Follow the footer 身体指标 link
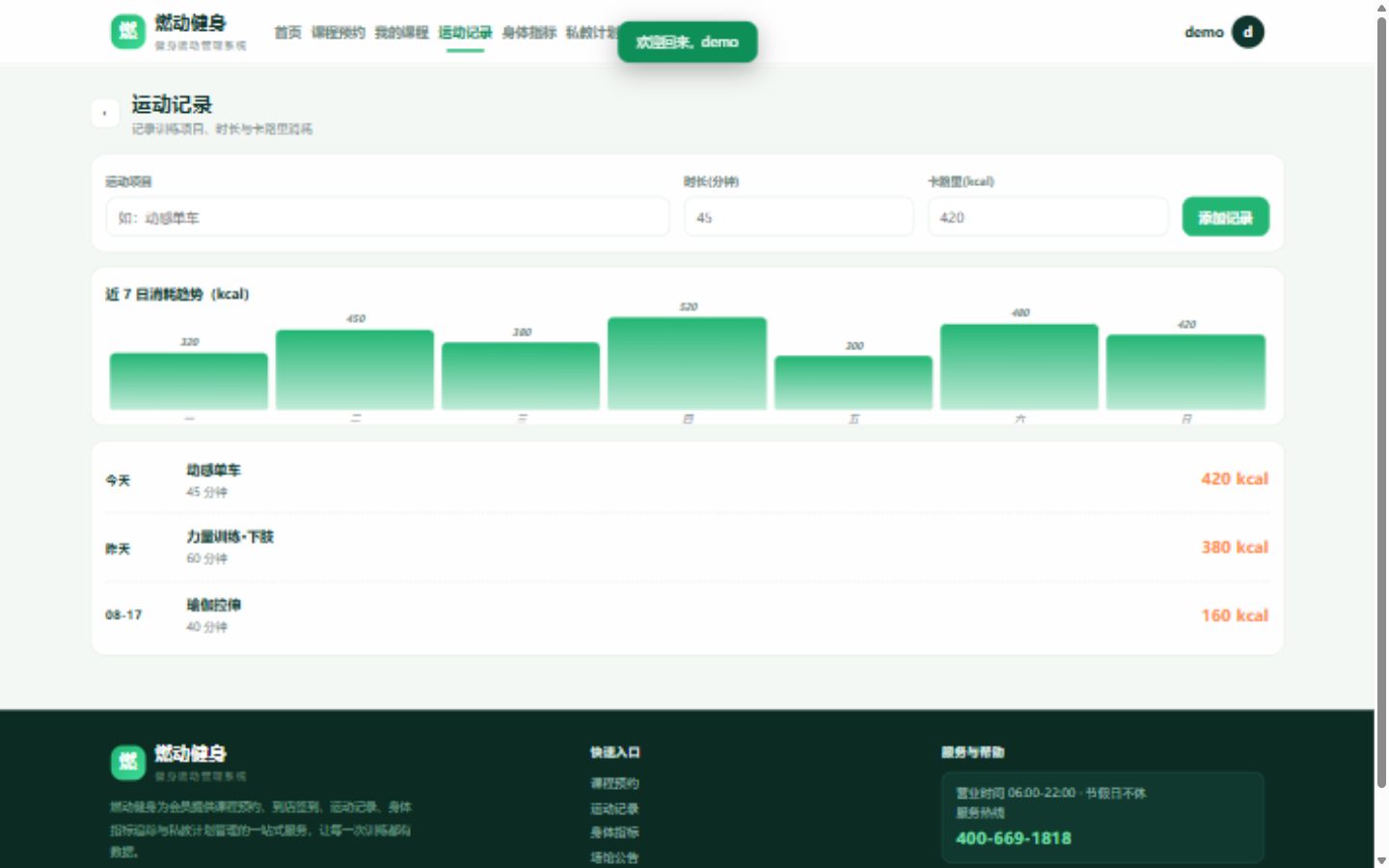 (x=614, y=832)
